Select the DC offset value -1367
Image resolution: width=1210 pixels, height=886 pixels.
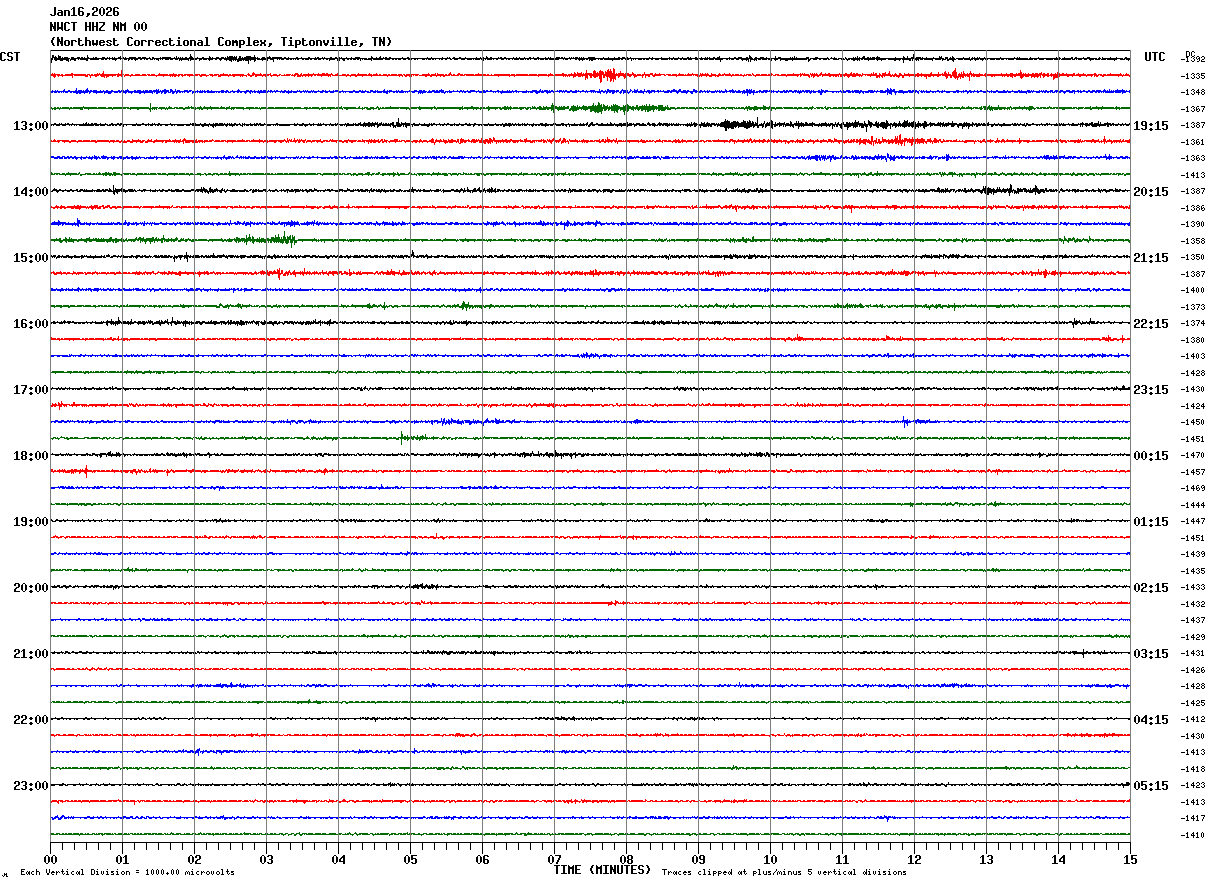(x=1192, y=109)
